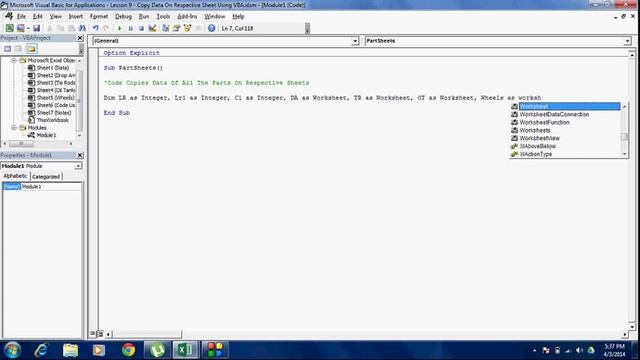This screenshot has height=360, width=640.
Task: Open the (General) object dropdown
Action: pyautogui.click(x=355, y=41)
